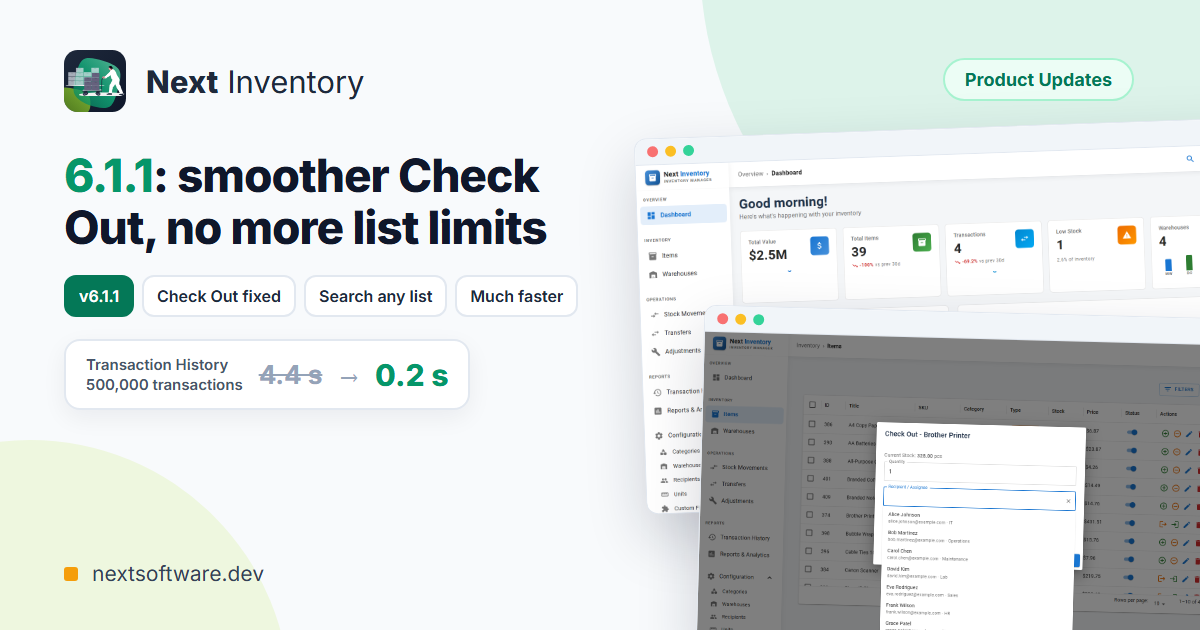Click Next Inventory logo in Dashboard window sidebar
Viewport: 1200px width, 630px height.
tap(652, 178)
